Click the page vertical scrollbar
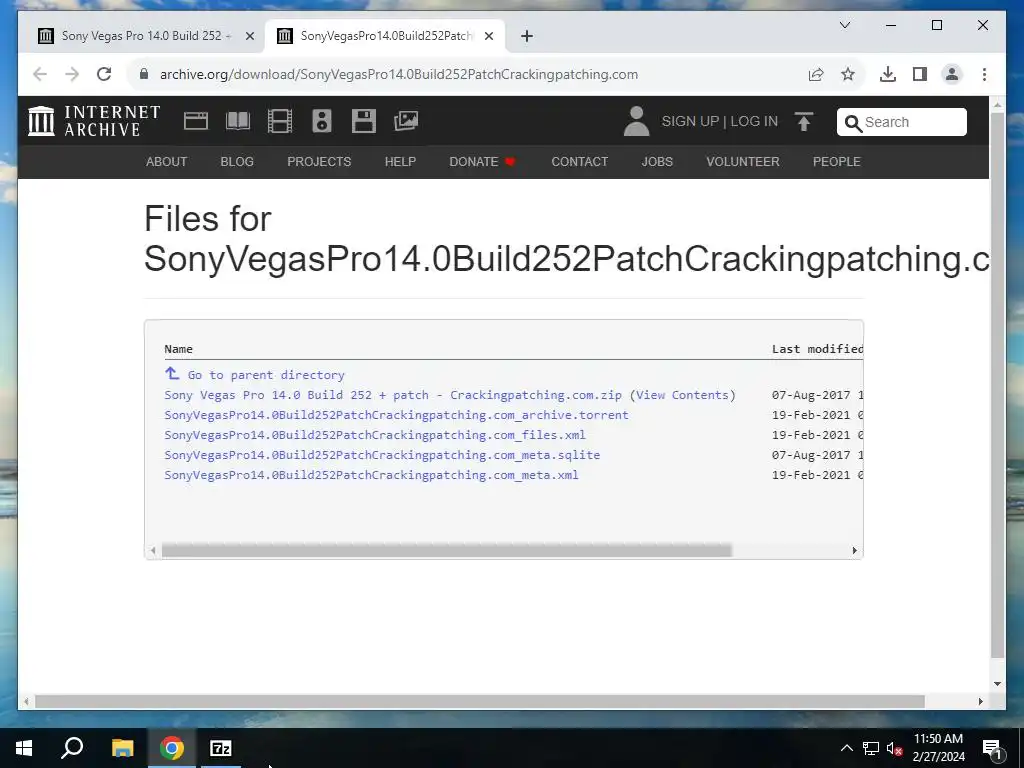This screenshot has height=768, width=1024. pyautogui.click(x=997, y=384)
